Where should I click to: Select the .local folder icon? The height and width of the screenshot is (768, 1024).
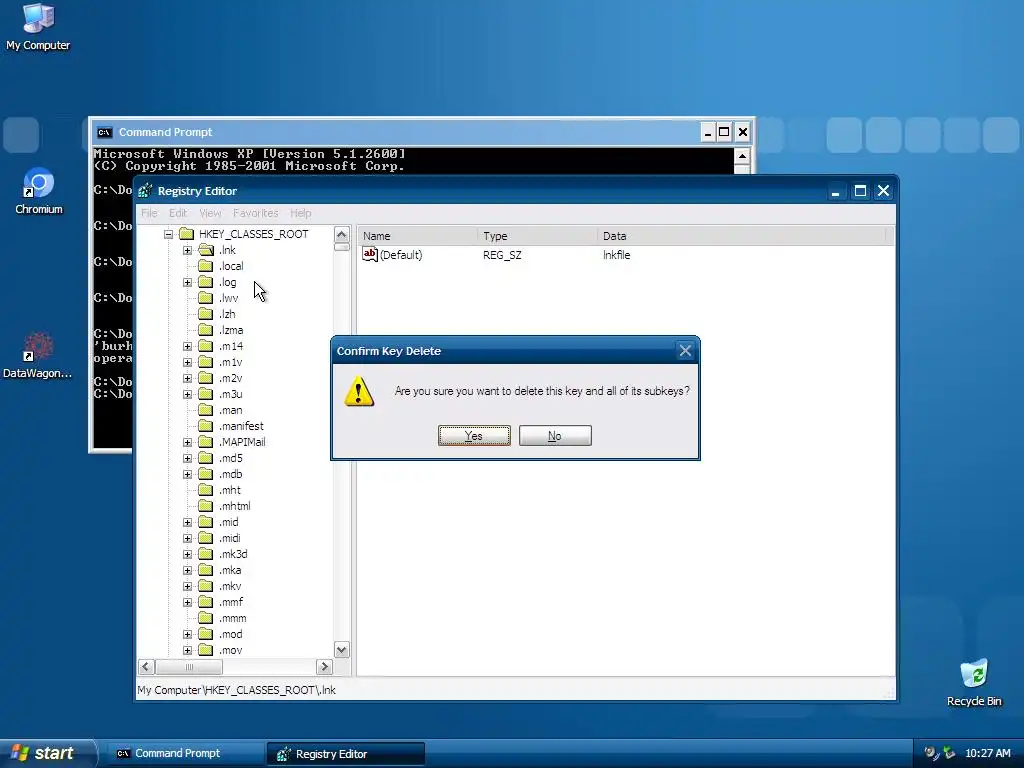pos(206,266)
